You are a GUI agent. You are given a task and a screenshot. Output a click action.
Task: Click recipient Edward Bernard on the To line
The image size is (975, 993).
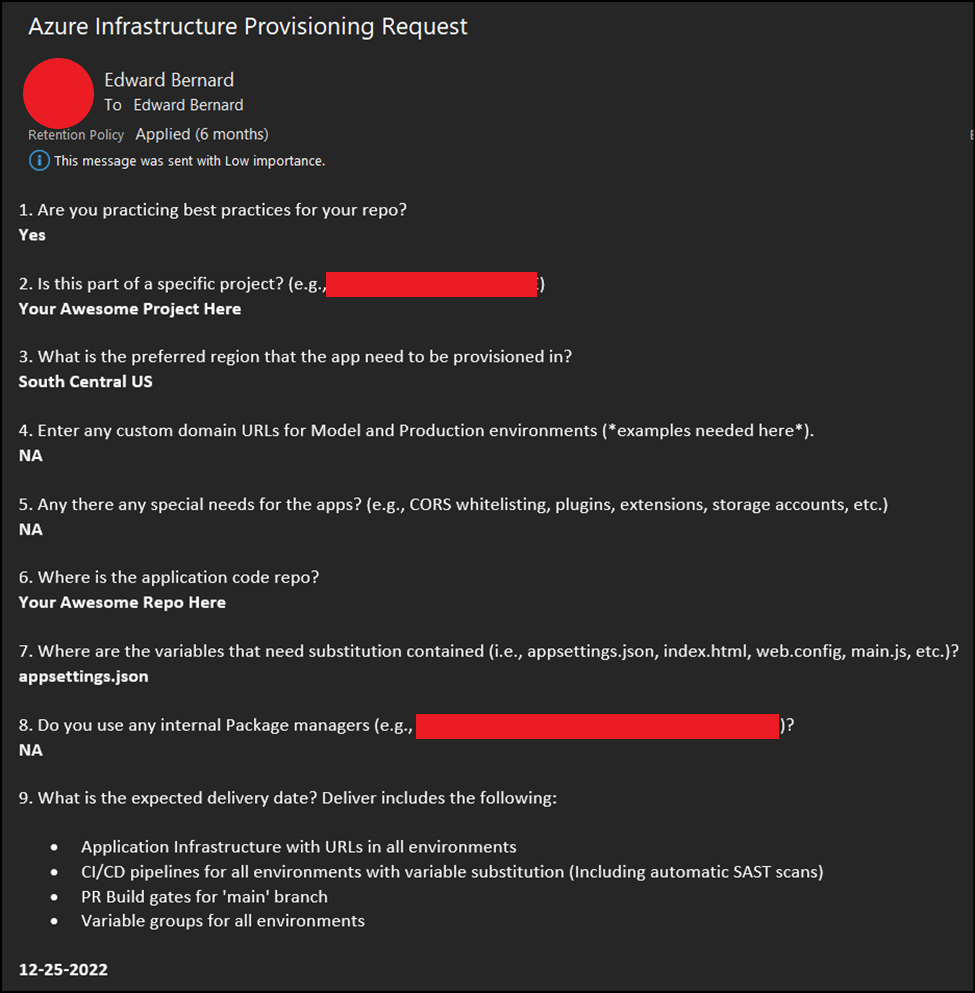tap(188, 105)
